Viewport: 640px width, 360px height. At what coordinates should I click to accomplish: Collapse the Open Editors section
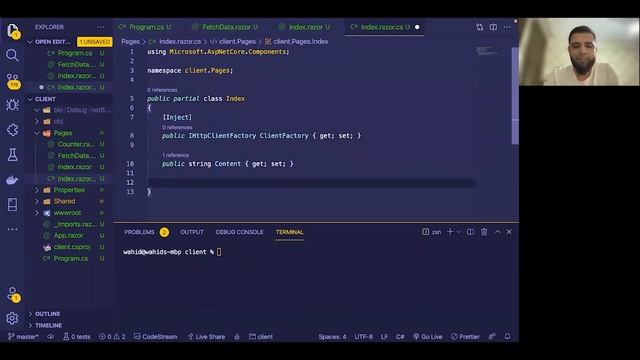(30, 42)
